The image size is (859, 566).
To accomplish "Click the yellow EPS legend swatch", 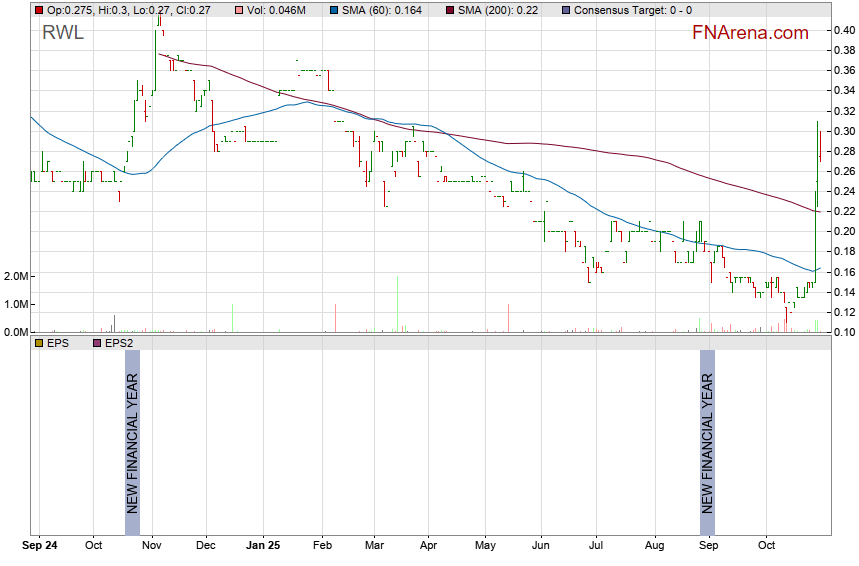I will point(39,343).
